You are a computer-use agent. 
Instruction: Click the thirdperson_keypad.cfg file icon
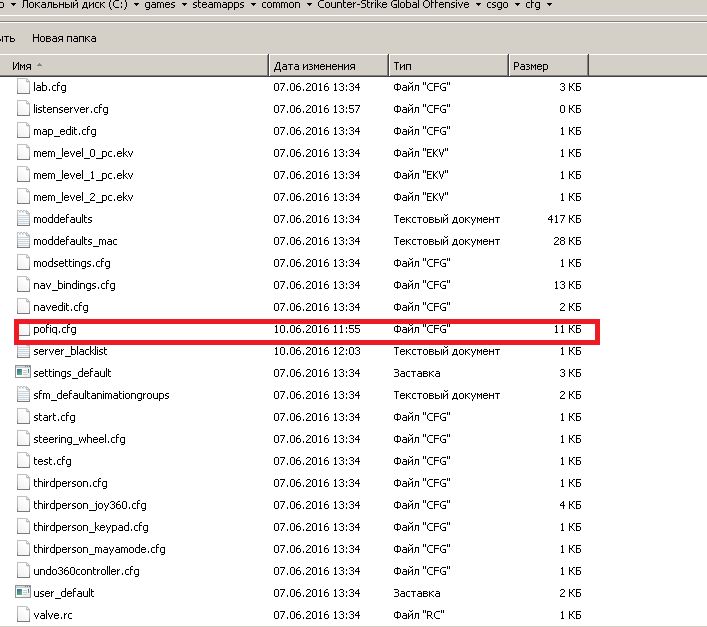pos(23,526)
